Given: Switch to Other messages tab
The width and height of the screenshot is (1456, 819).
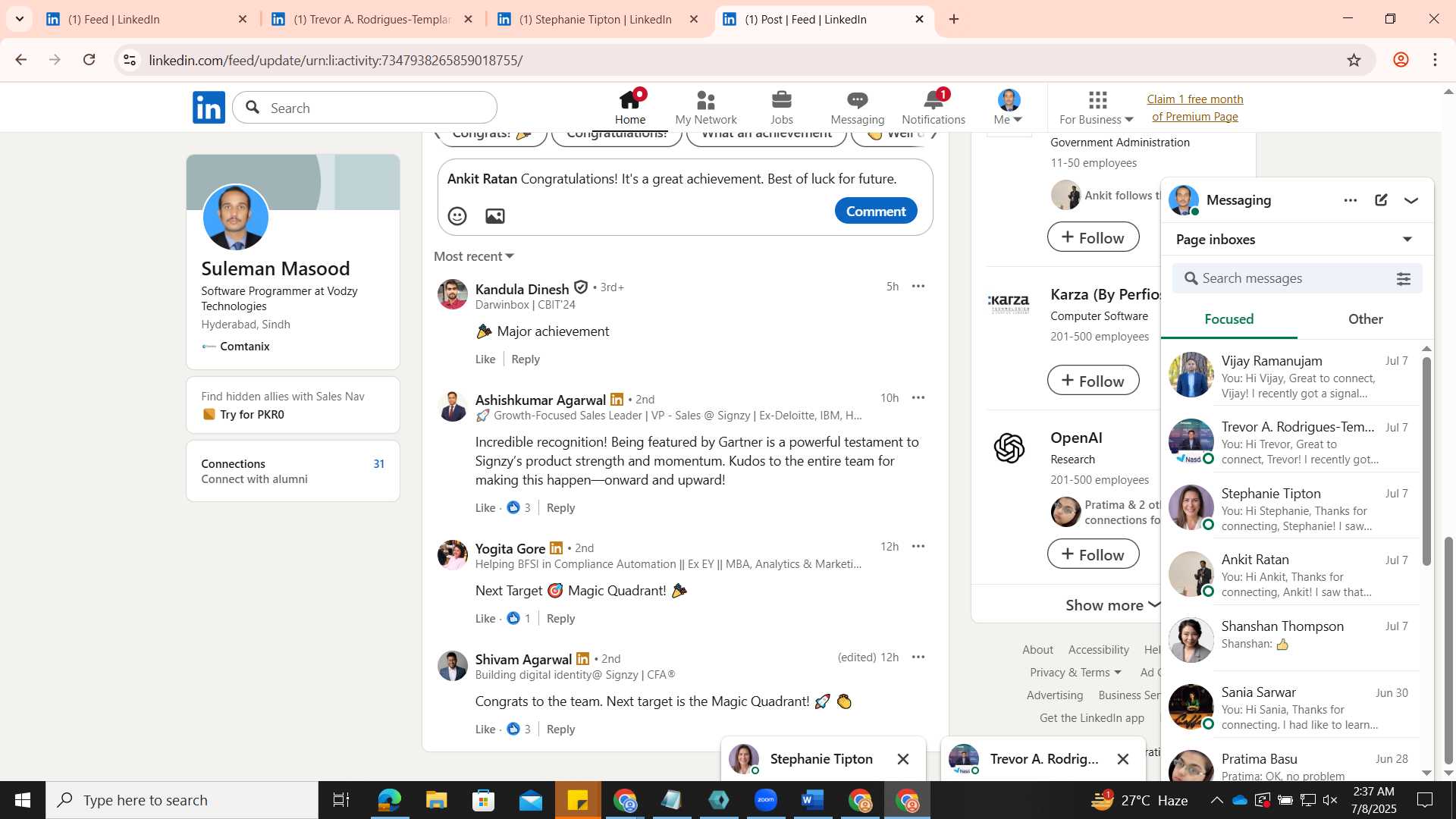Looking at the screenshot, I should pos(1366,319).
